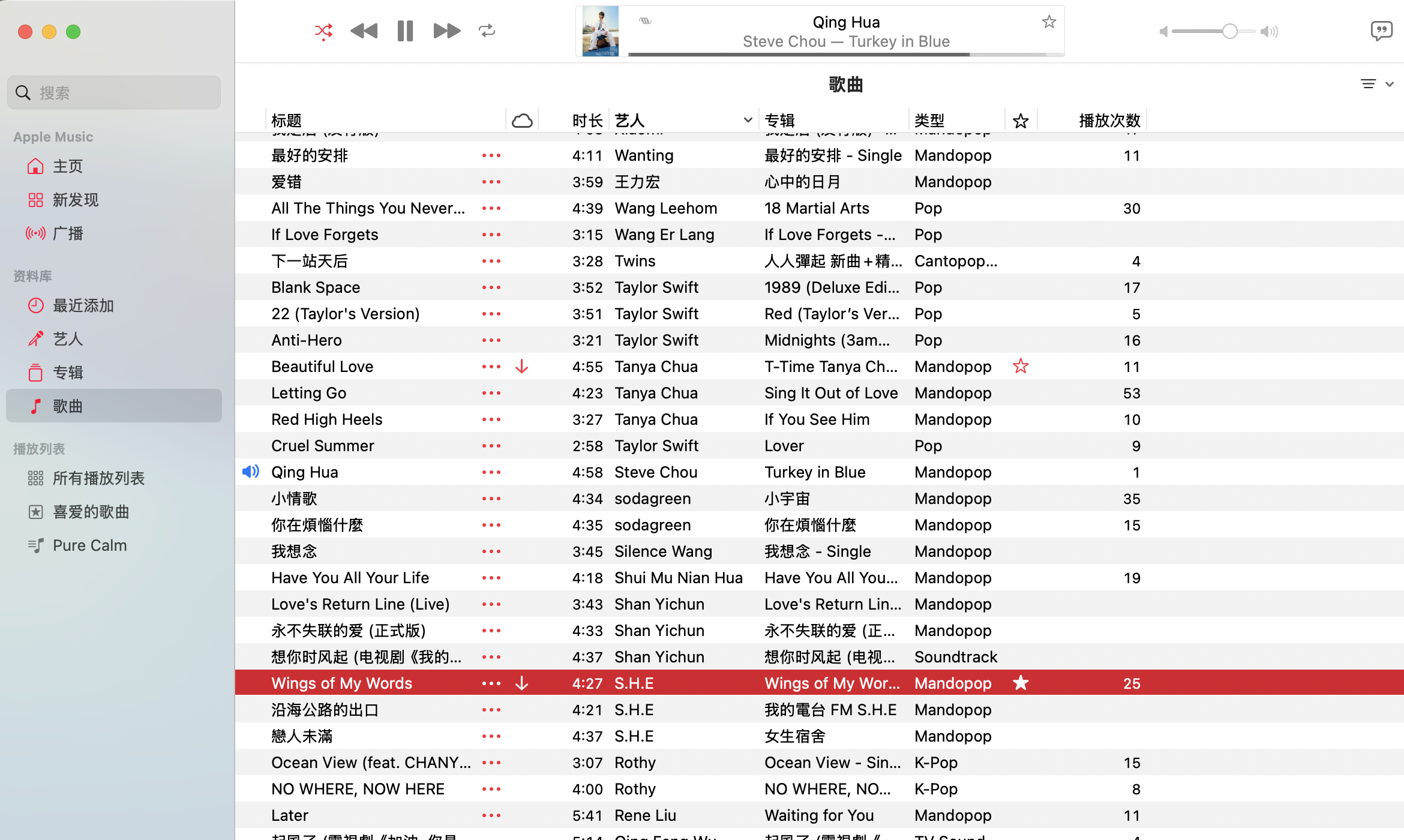Open the 艺人 column dropdown
This screenshot has width=1404, height=840.
click(748, 119)
